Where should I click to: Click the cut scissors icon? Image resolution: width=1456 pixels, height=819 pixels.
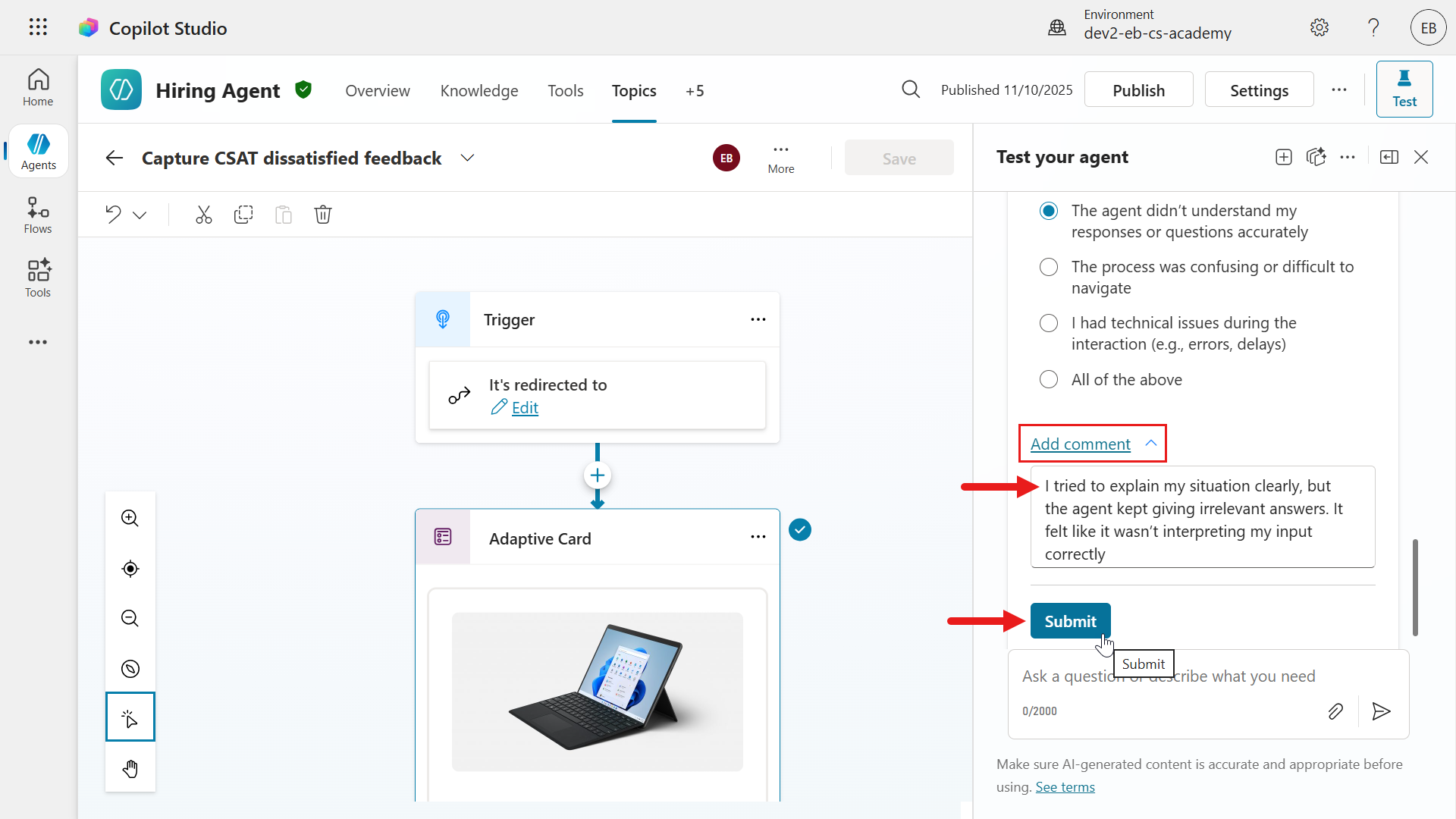pyautogui.click(x=203, y=215)
